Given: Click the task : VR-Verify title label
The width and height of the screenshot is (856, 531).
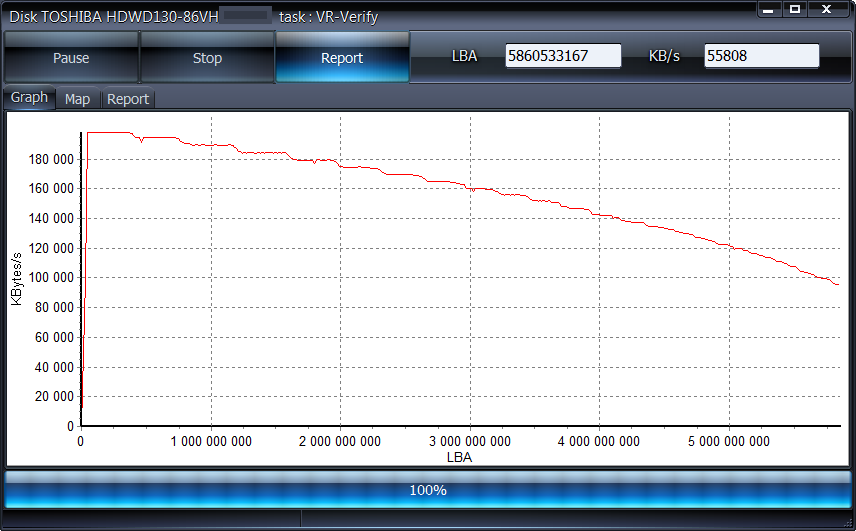Looking at the screenshot, I should coord(329,17).
